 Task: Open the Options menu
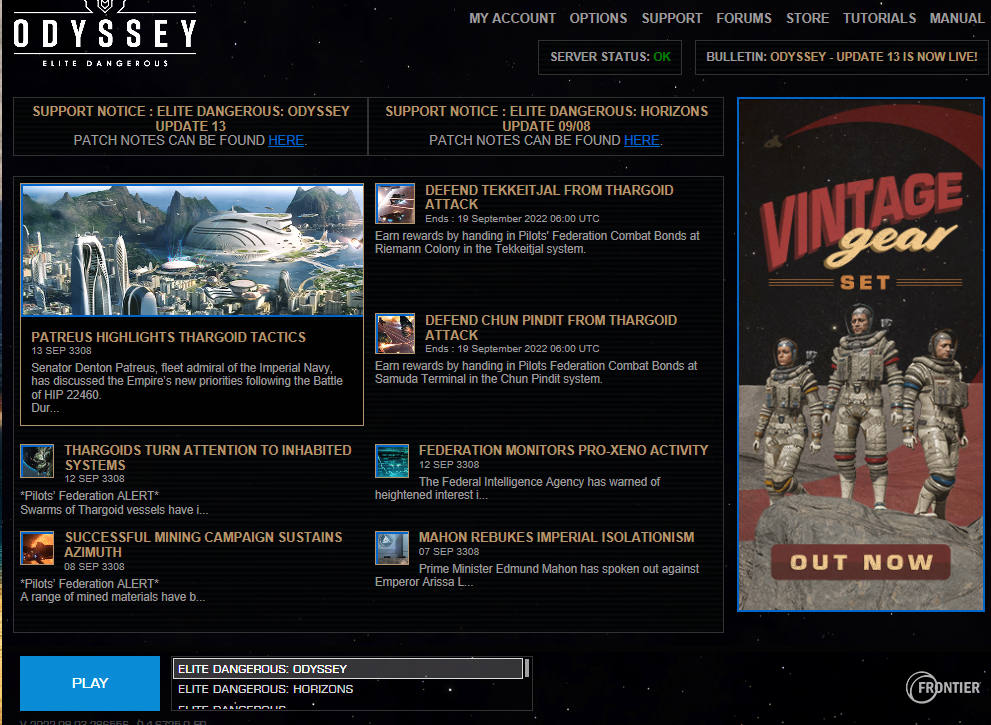599,18
